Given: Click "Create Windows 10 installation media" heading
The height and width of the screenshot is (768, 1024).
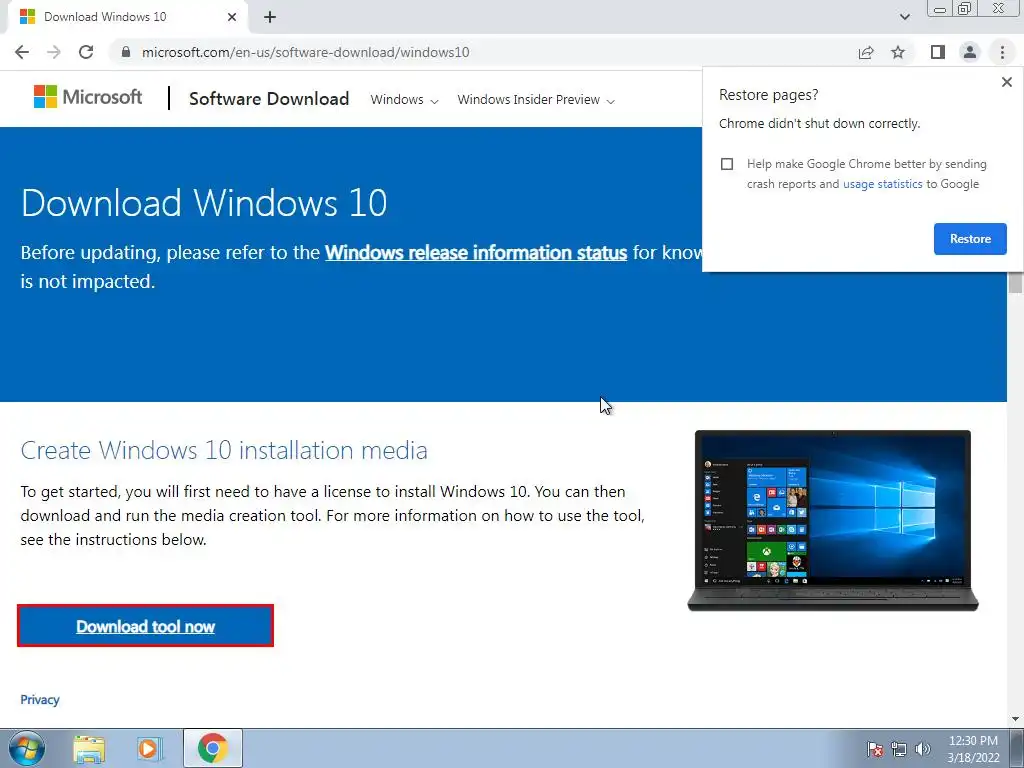Looking at the screenshot, I should pos(224,451).
